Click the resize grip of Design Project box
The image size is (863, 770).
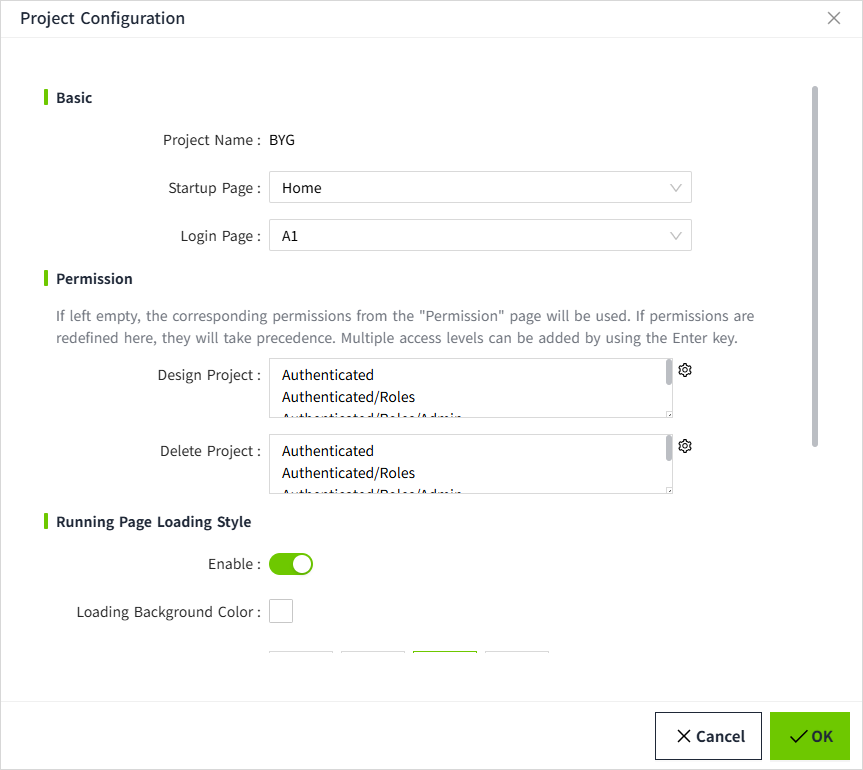(x=669, y=413)
